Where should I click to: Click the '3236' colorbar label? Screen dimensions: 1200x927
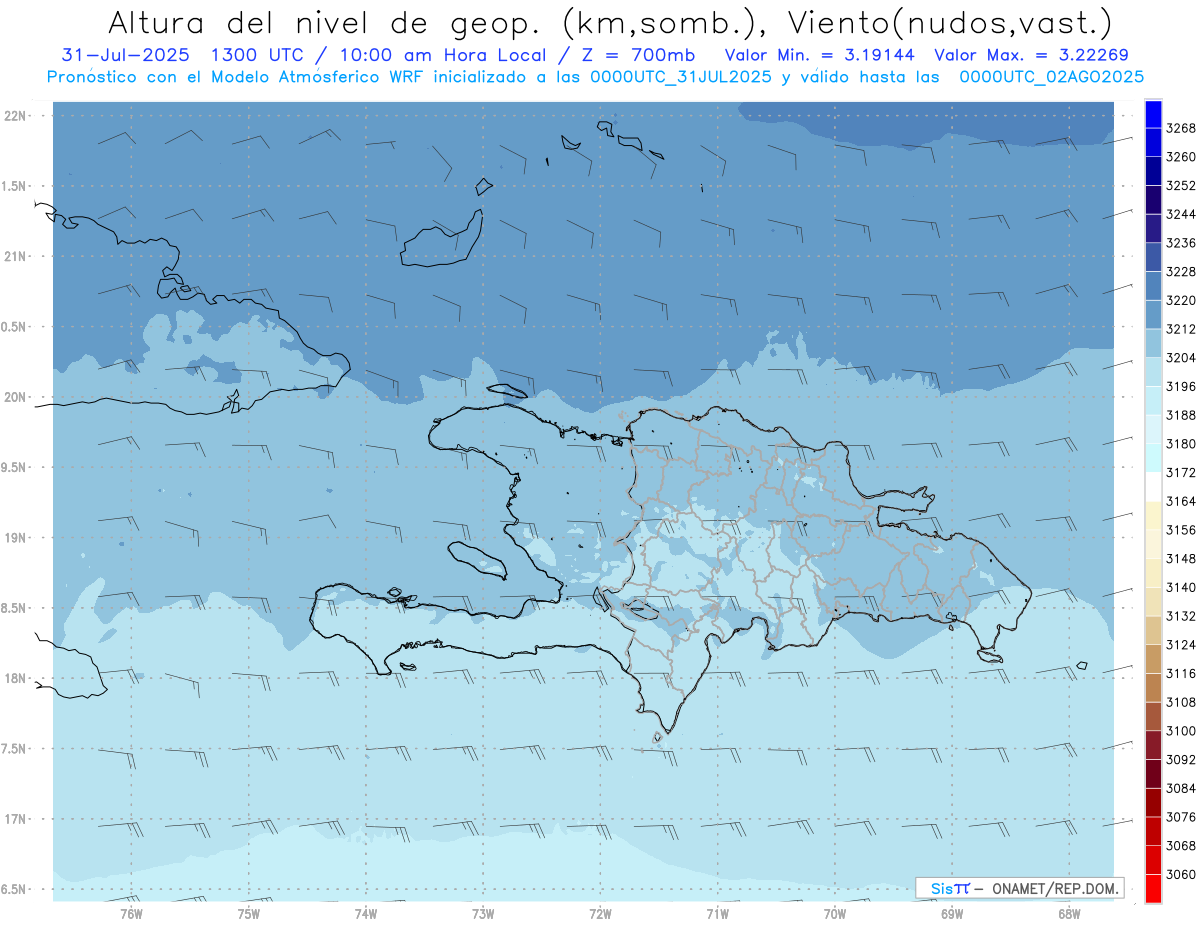click(x=1181, y=243)
